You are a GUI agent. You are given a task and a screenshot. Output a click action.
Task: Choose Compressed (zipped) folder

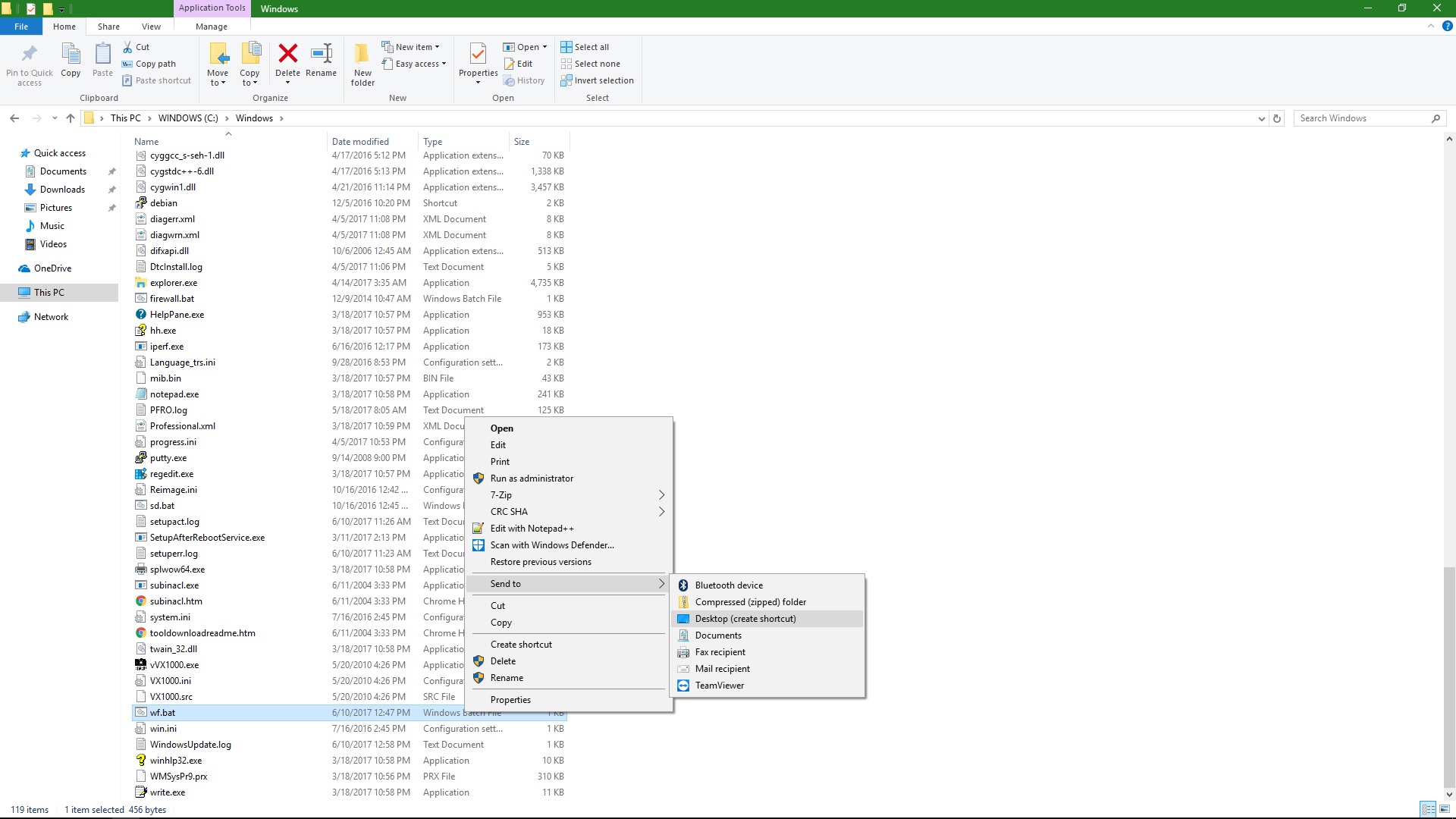pyautogui.click(x=767, y=602)
